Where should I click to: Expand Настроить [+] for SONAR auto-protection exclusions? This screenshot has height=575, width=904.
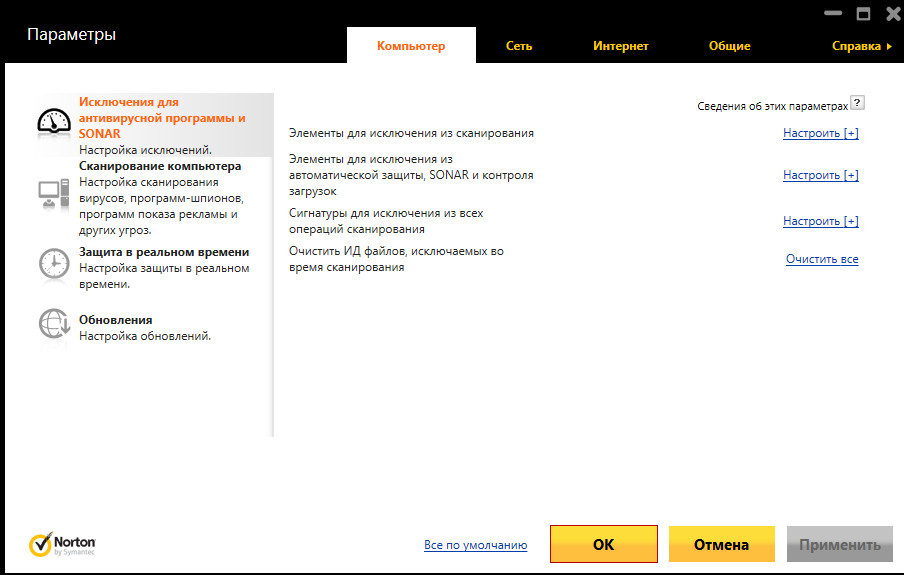click(x=820, y=175)
